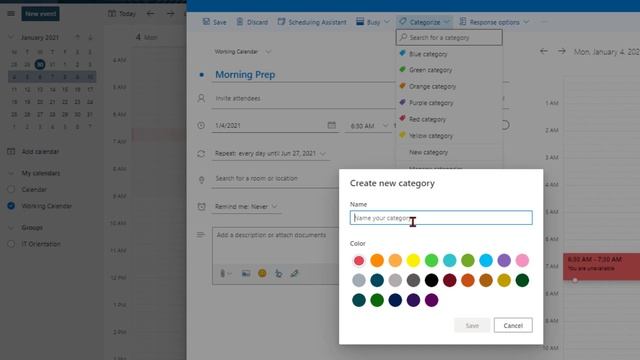Open the Response options dropdown
640x360 pixels.
494,22
